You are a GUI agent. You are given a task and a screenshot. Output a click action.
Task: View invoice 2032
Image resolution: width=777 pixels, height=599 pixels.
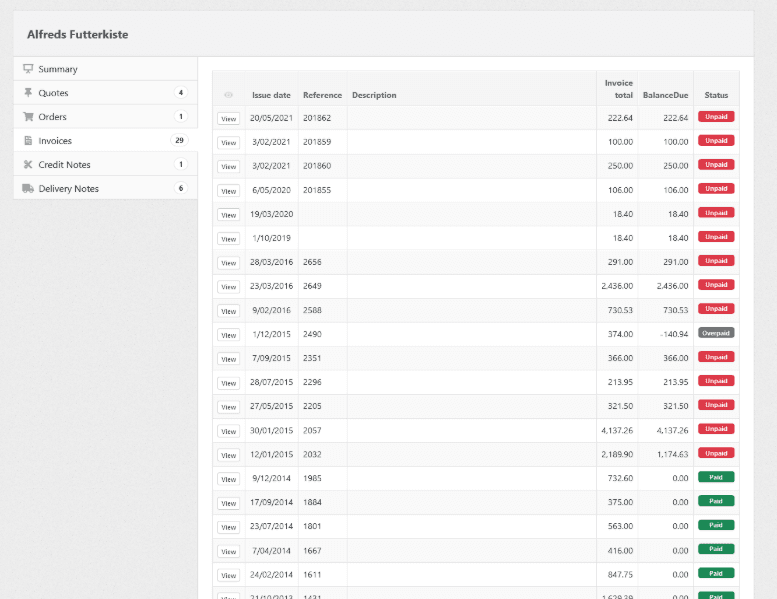tap(228, 455)
